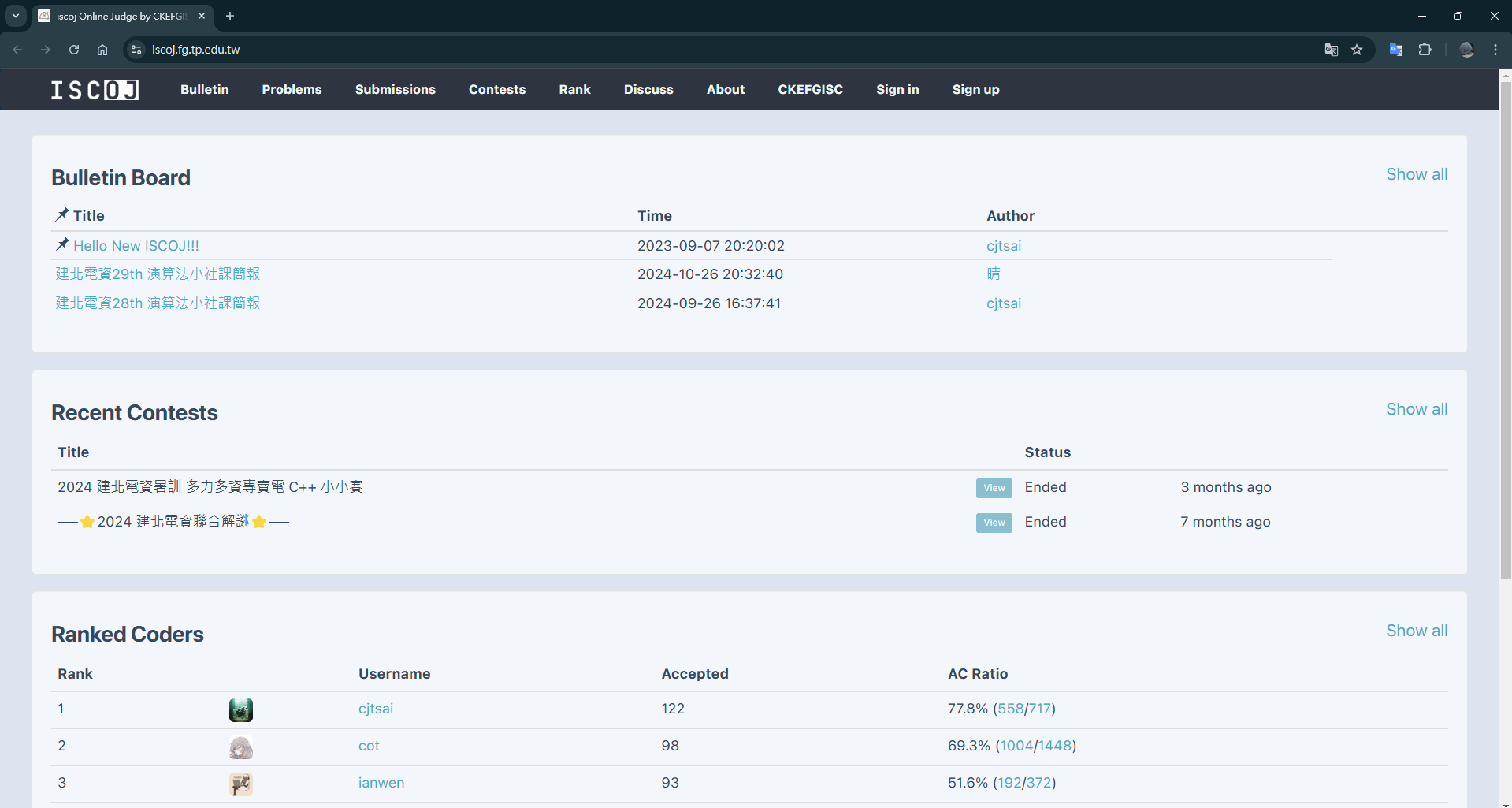The height and width of the screenshot is (808, 1512).
Task: Open browser home page icon
Action: tap(102, 50)
